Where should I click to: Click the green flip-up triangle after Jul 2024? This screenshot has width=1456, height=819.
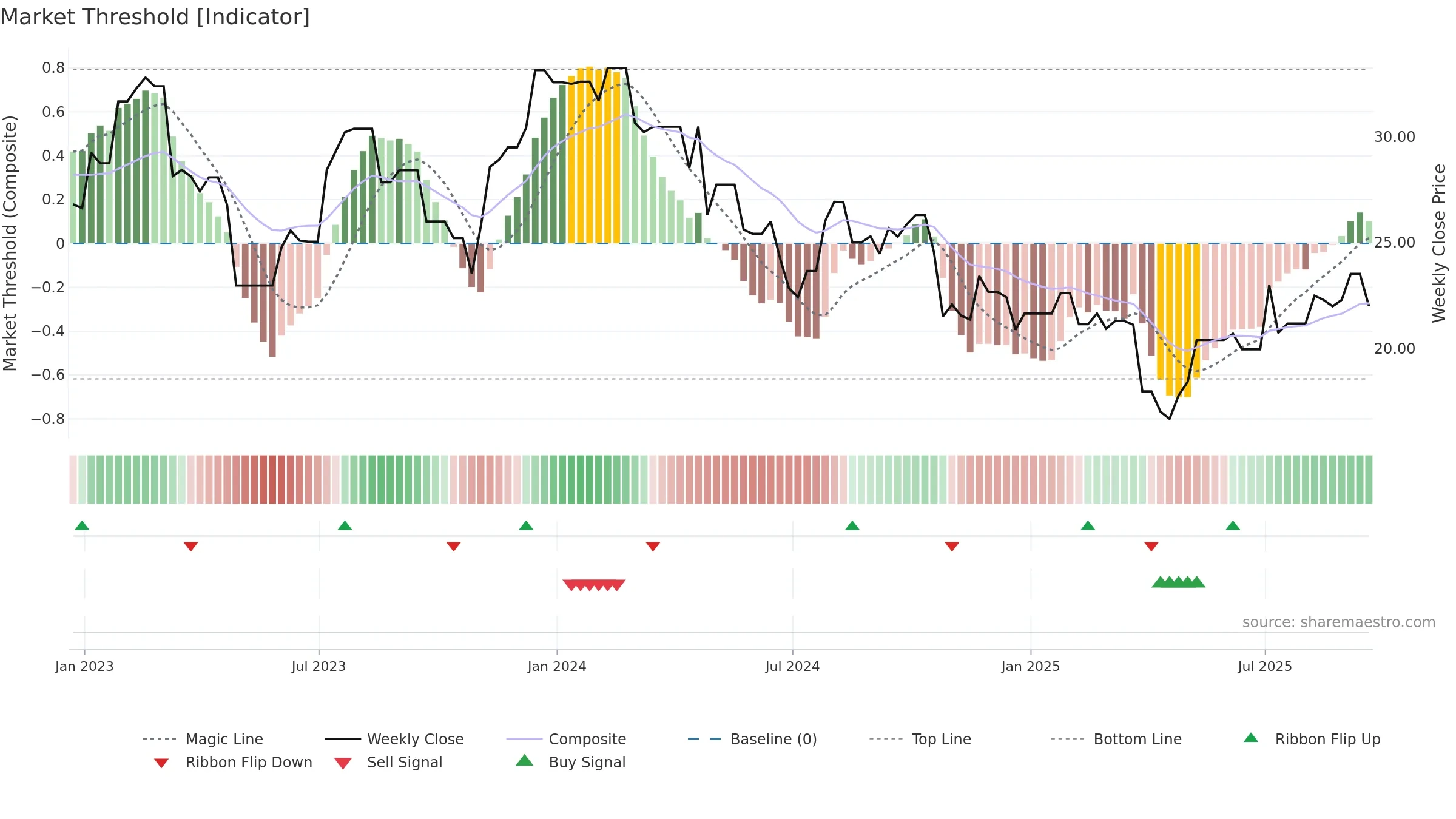(852, 525)
